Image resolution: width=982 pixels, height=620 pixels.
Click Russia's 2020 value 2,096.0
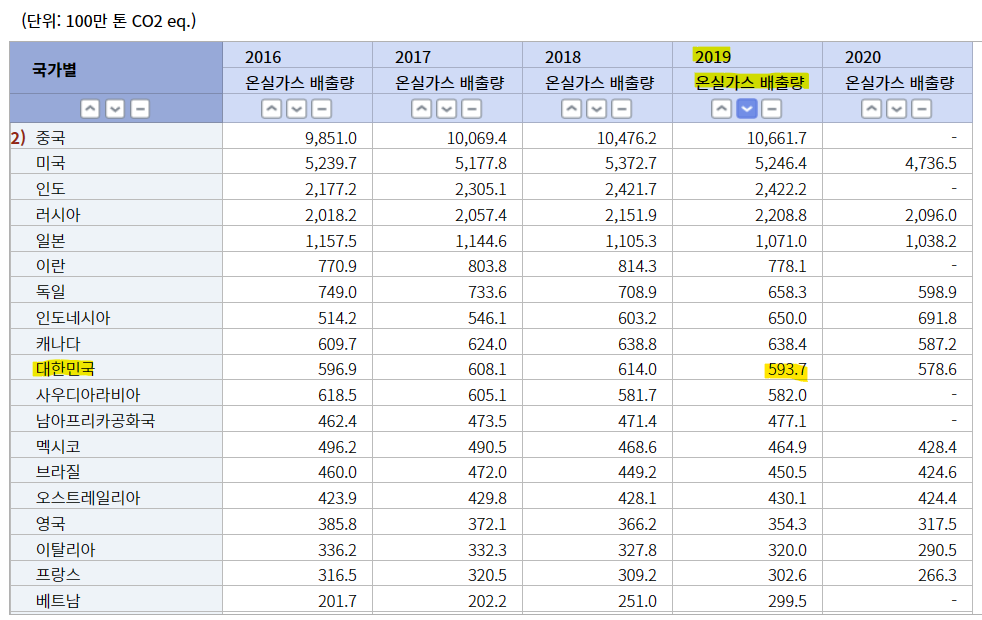931,215
